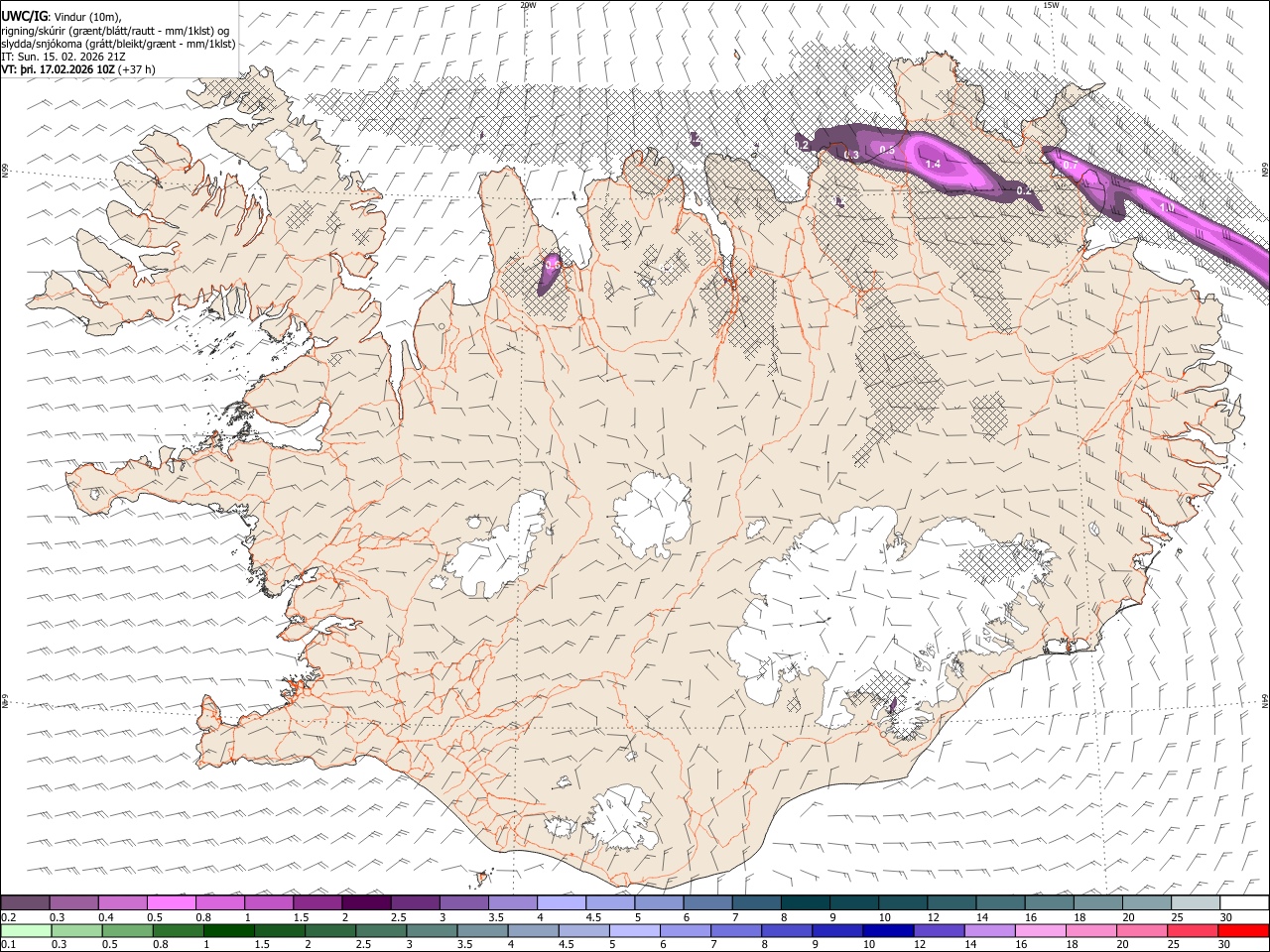
Task: Pick the 8 royal-blue swatch in lower legend row
Action: click(786, 930)
